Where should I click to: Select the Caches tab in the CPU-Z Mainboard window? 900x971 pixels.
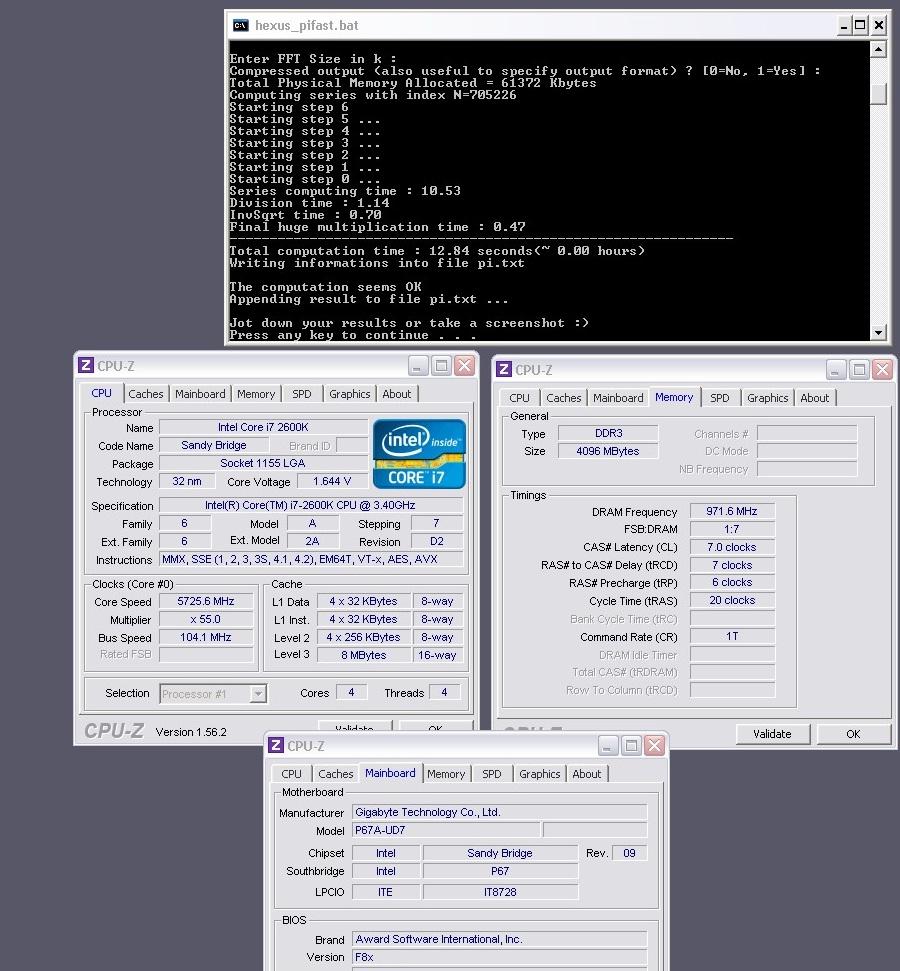336,773
